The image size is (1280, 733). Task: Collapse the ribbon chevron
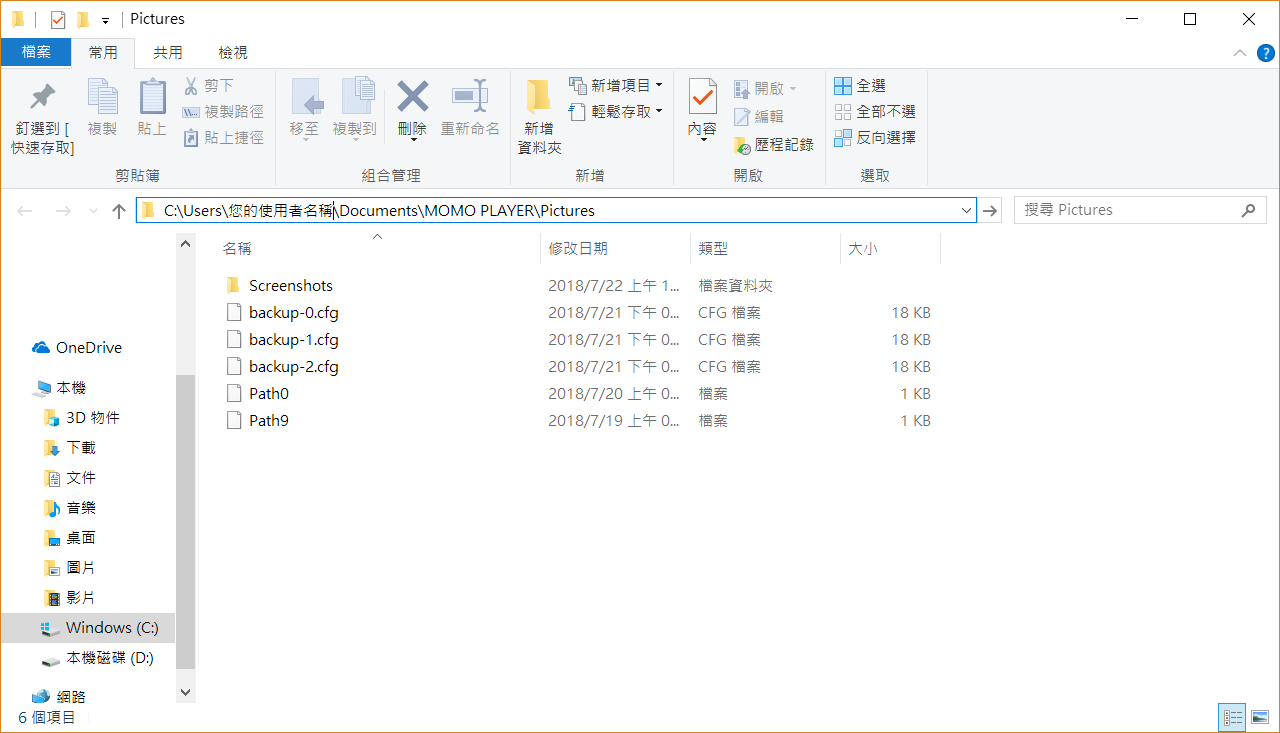pos(1240,53)
